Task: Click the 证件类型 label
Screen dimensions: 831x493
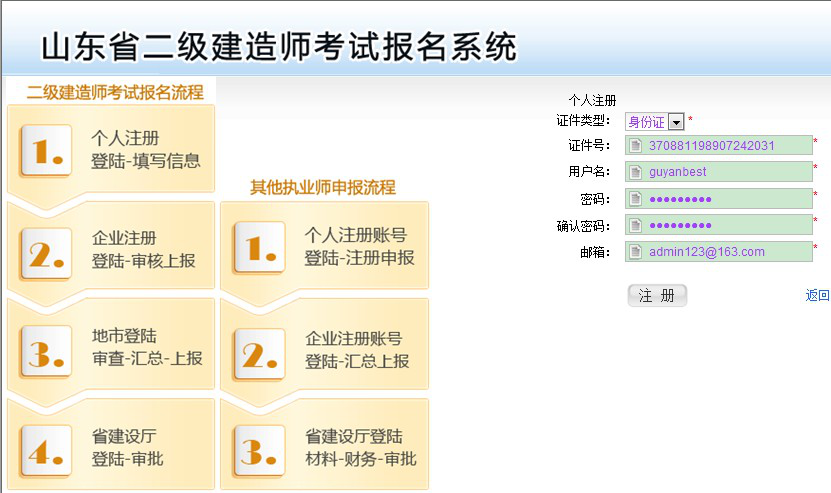Action: coord(583,121)
